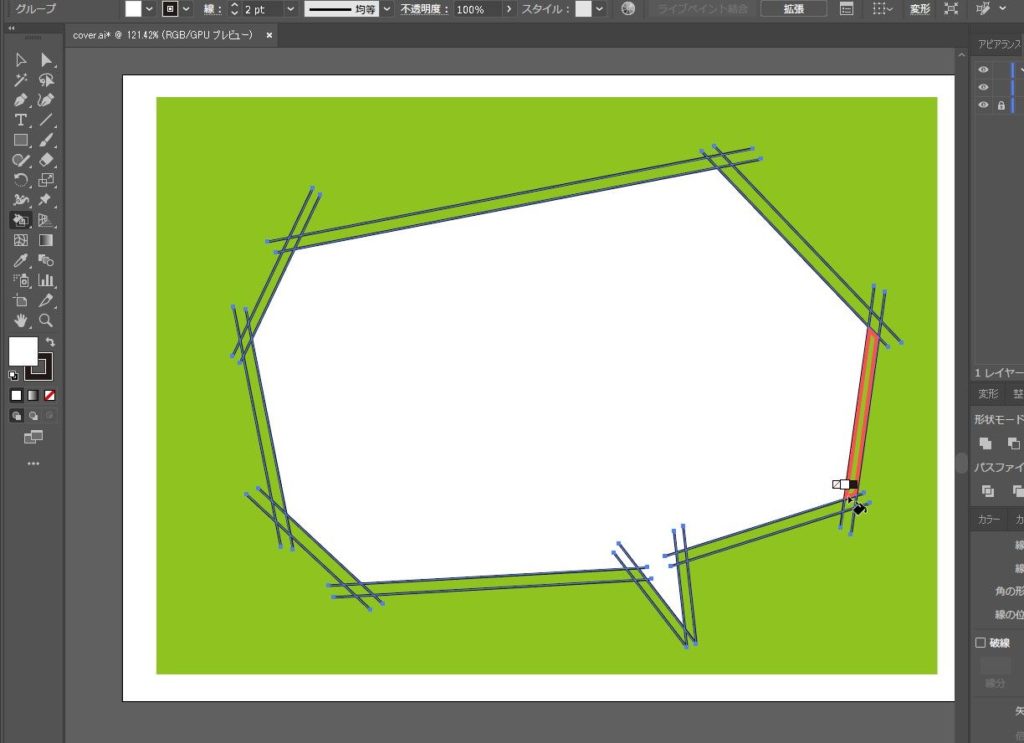Open the stroke weight 2 pt dropdown
The height and width of the screenshot is (743, 1024).
click(291, 9)
